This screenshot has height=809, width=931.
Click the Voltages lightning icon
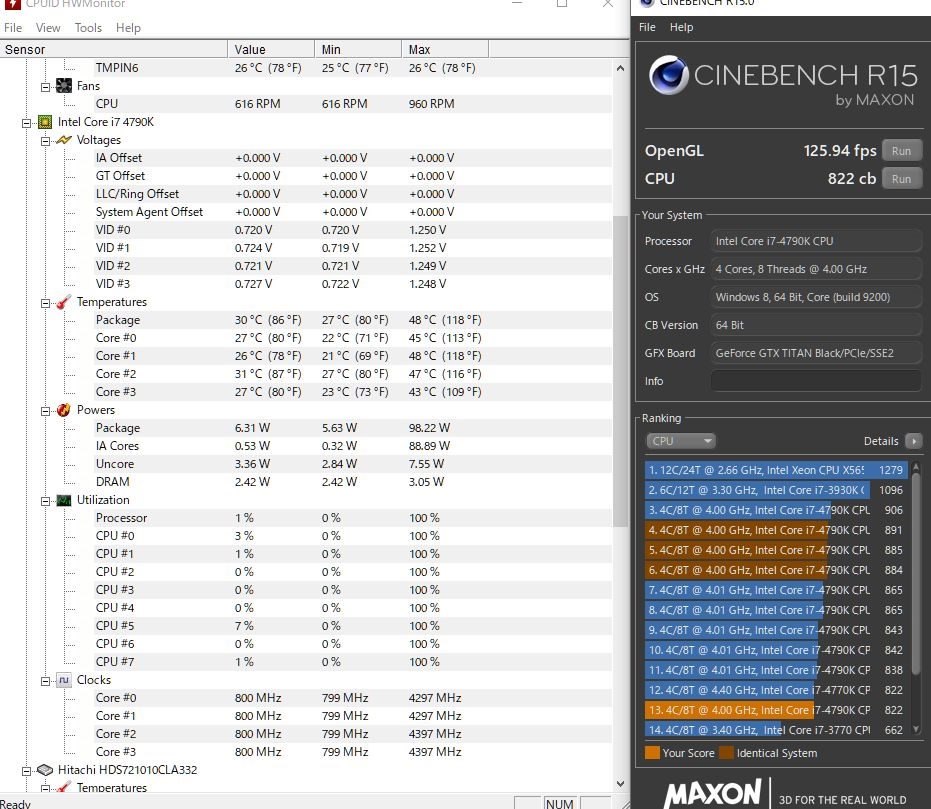click(64, 140)
